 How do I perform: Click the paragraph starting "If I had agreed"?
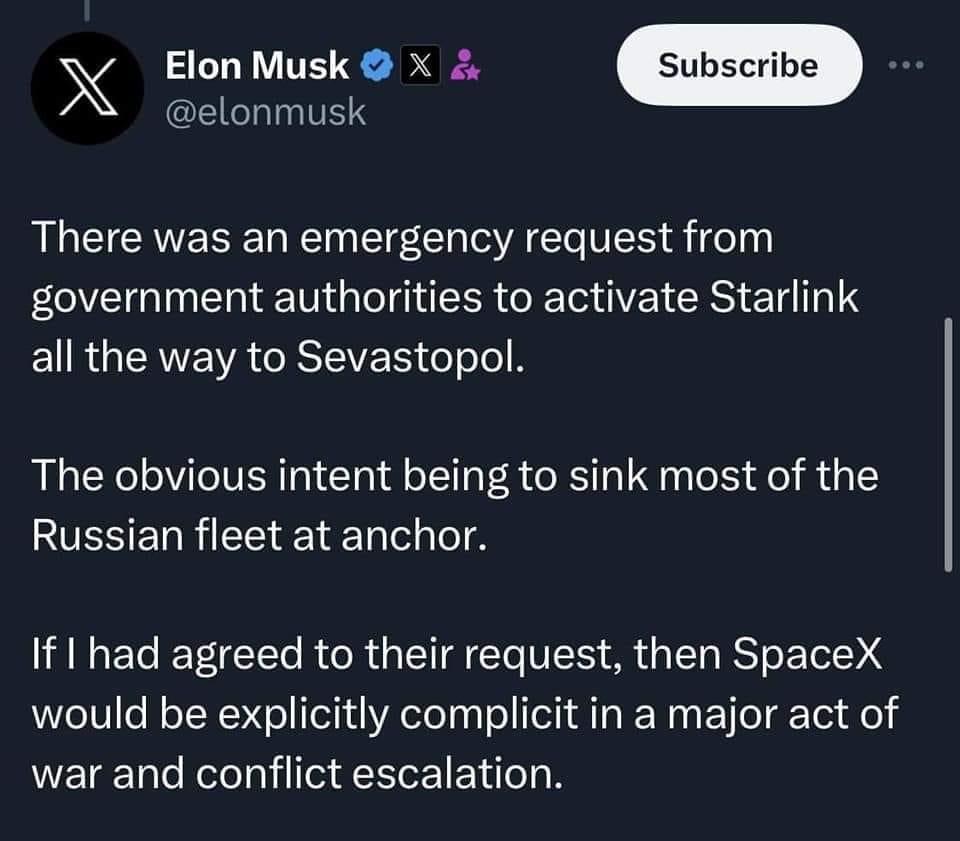(x=465, y=714)
